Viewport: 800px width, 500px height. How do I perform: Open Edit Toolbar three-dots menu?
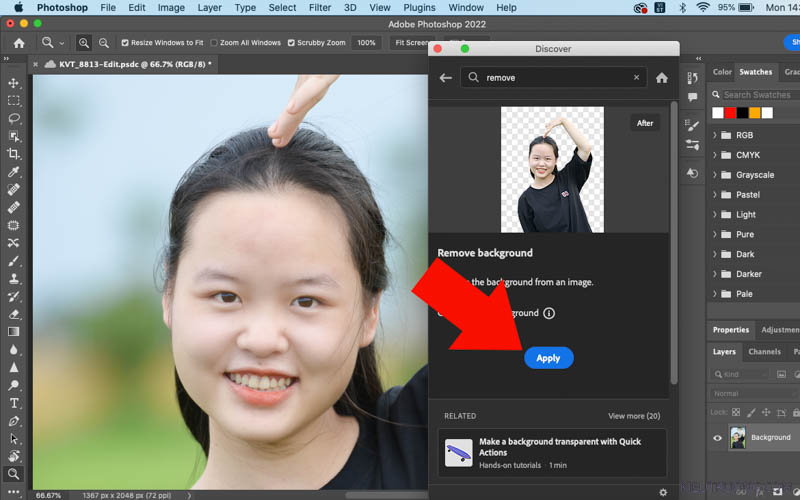14,492
